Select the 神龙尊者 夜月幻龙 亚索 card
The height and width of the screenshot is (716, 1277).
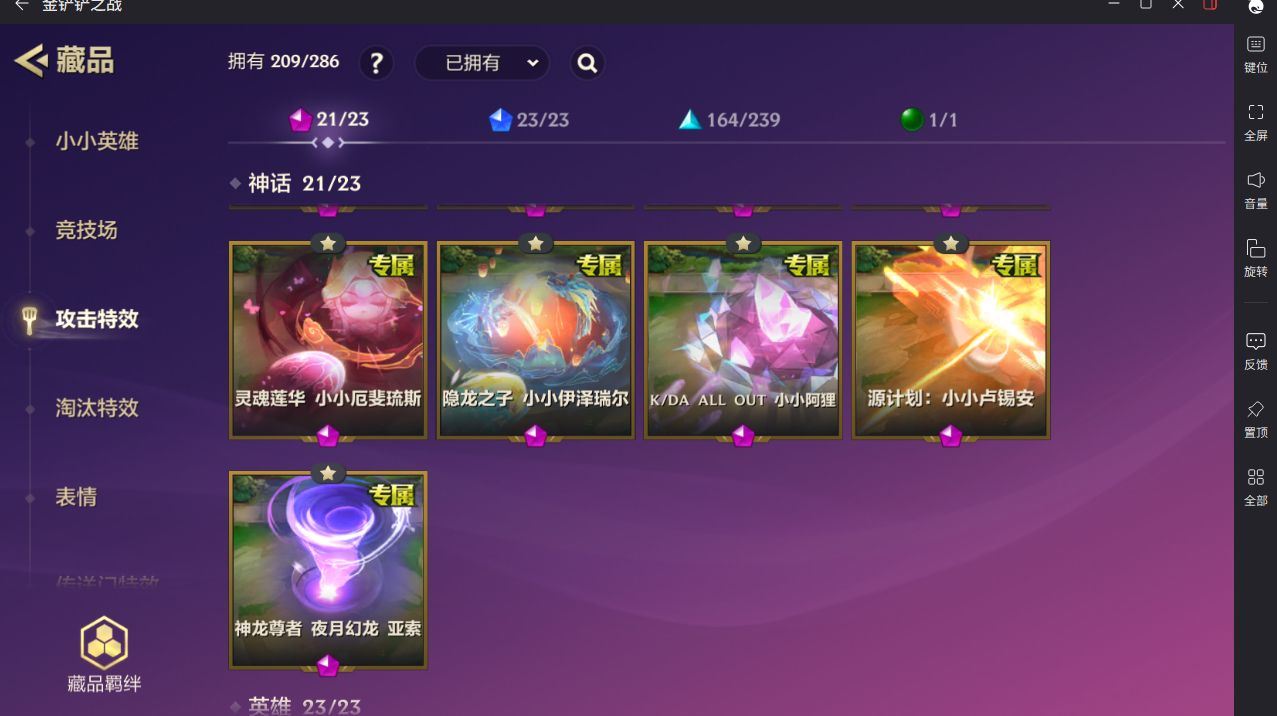click(x=328, y=570)
